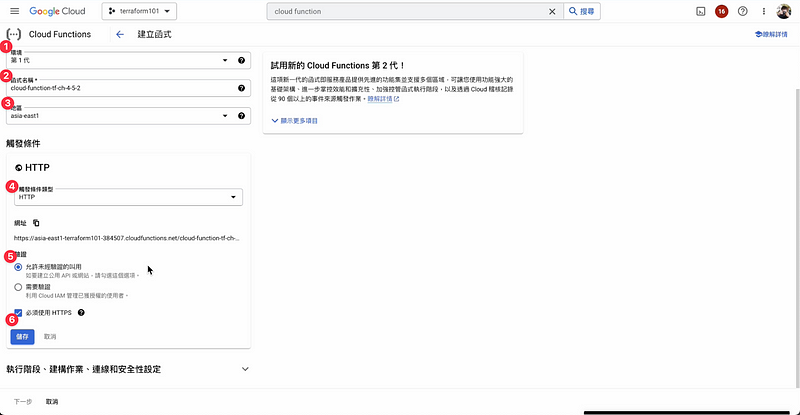Open the trigger type dropdown showing HTTP

129,197
